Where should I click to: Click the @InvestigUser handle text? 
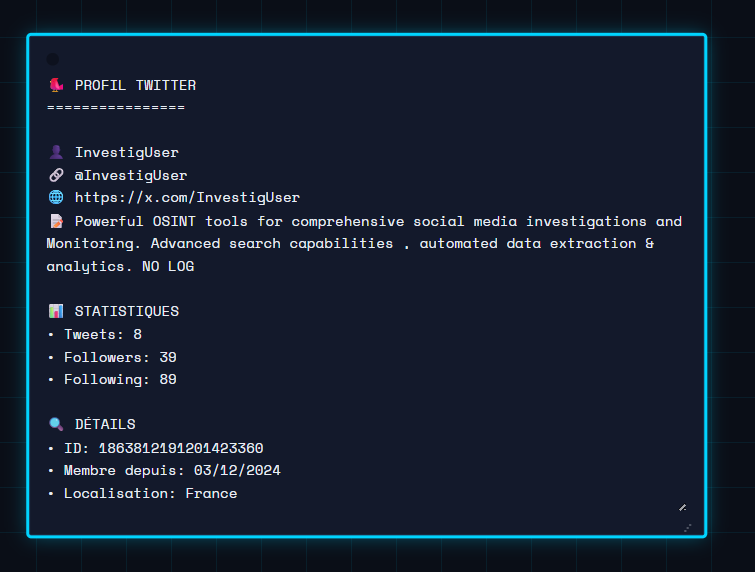[131, 175]
